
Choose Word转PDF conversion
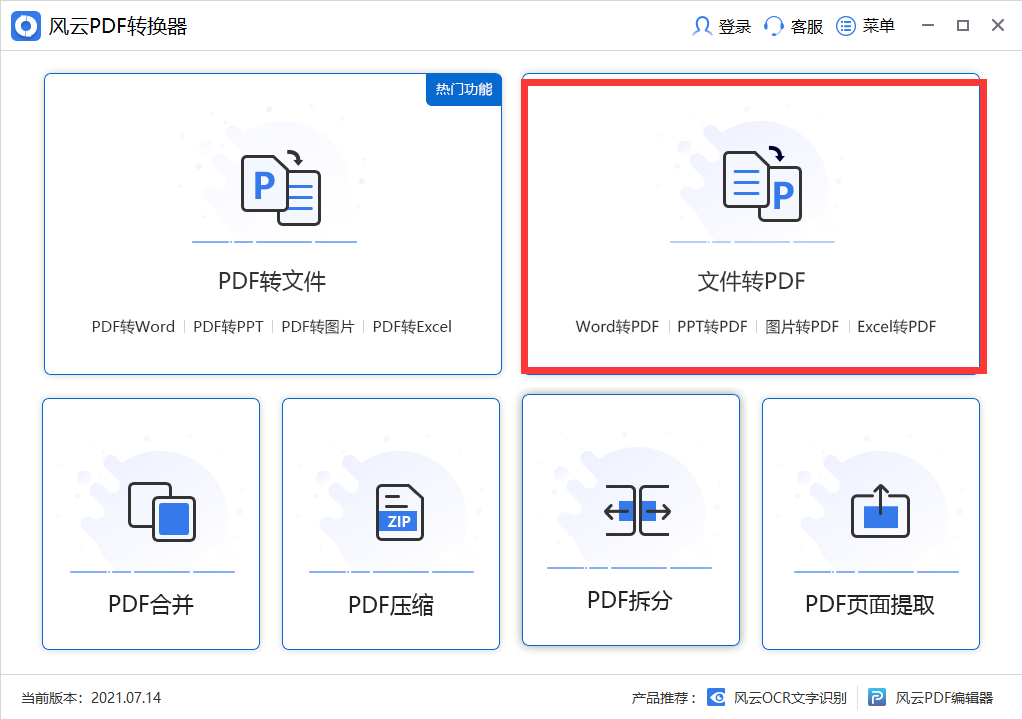click(617, 327)
